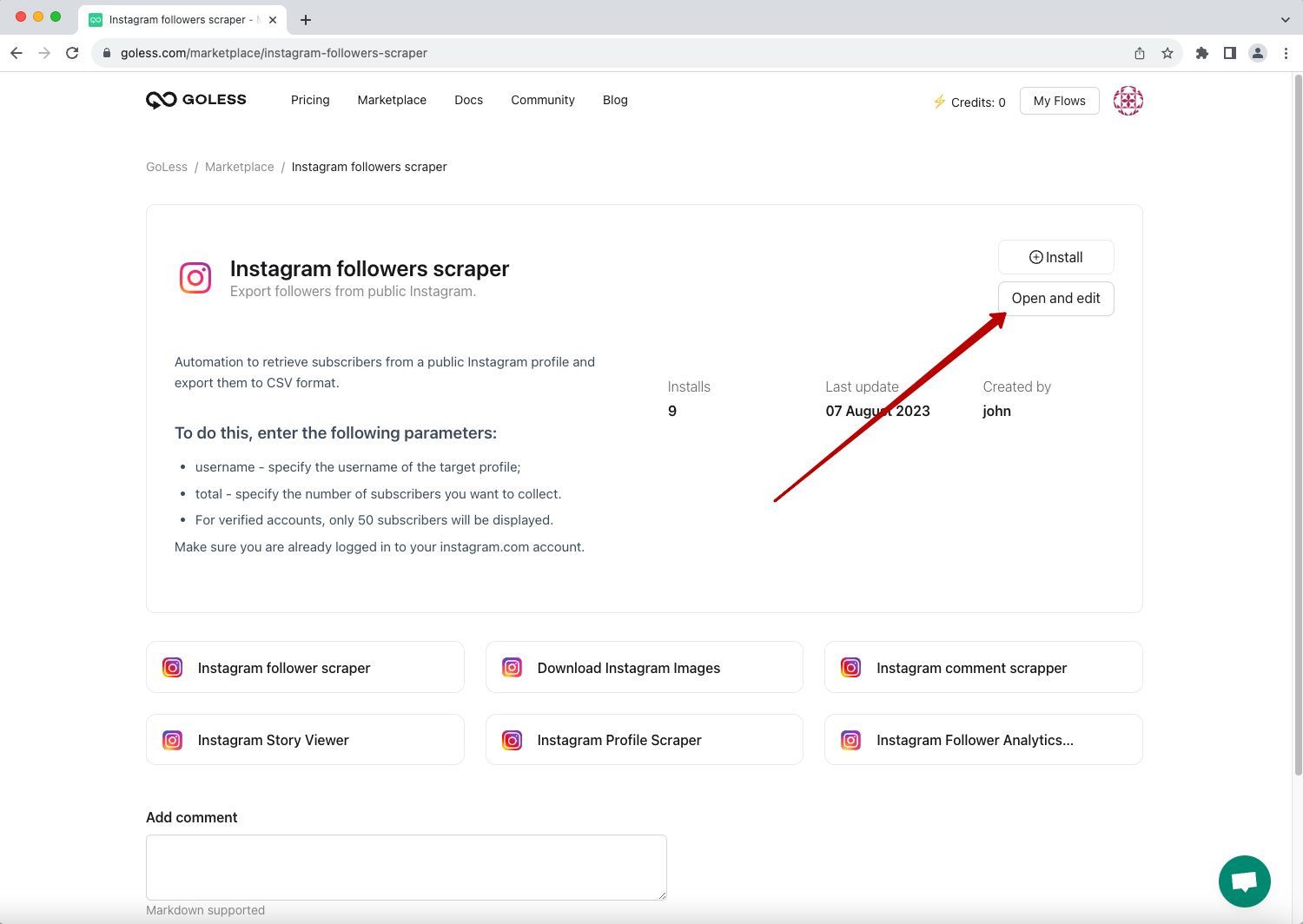
Task: Go to the Marketplace menu item
Action: pyautogui.click(x=392, y=100)
